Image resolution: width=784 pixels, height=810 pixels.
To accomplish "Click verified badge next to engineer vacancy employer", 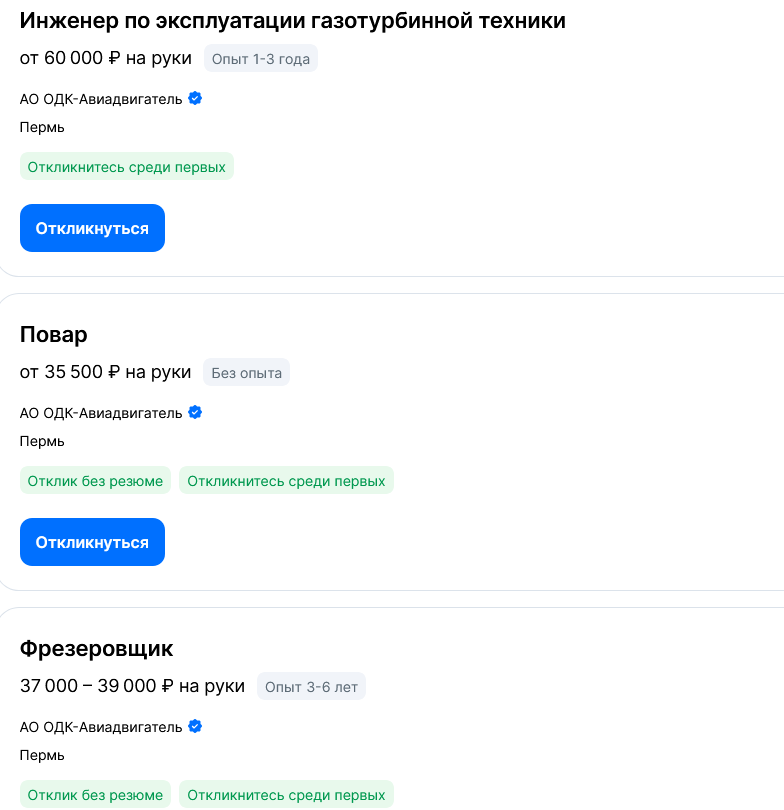I will [x=195, y=98].
